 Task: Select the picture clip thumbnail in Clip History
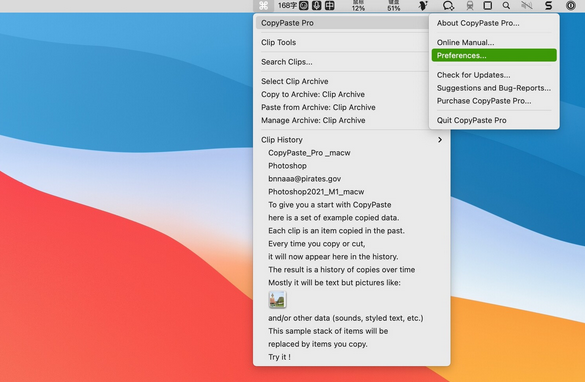click(277, 300)
